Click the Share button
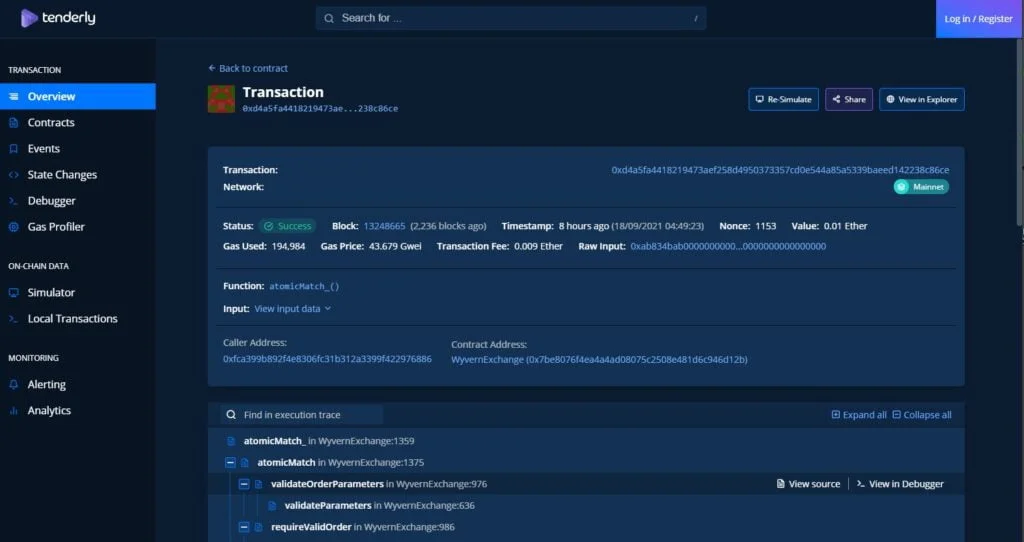The height and width of the screenshot is (542, 1024). (849, 99)
